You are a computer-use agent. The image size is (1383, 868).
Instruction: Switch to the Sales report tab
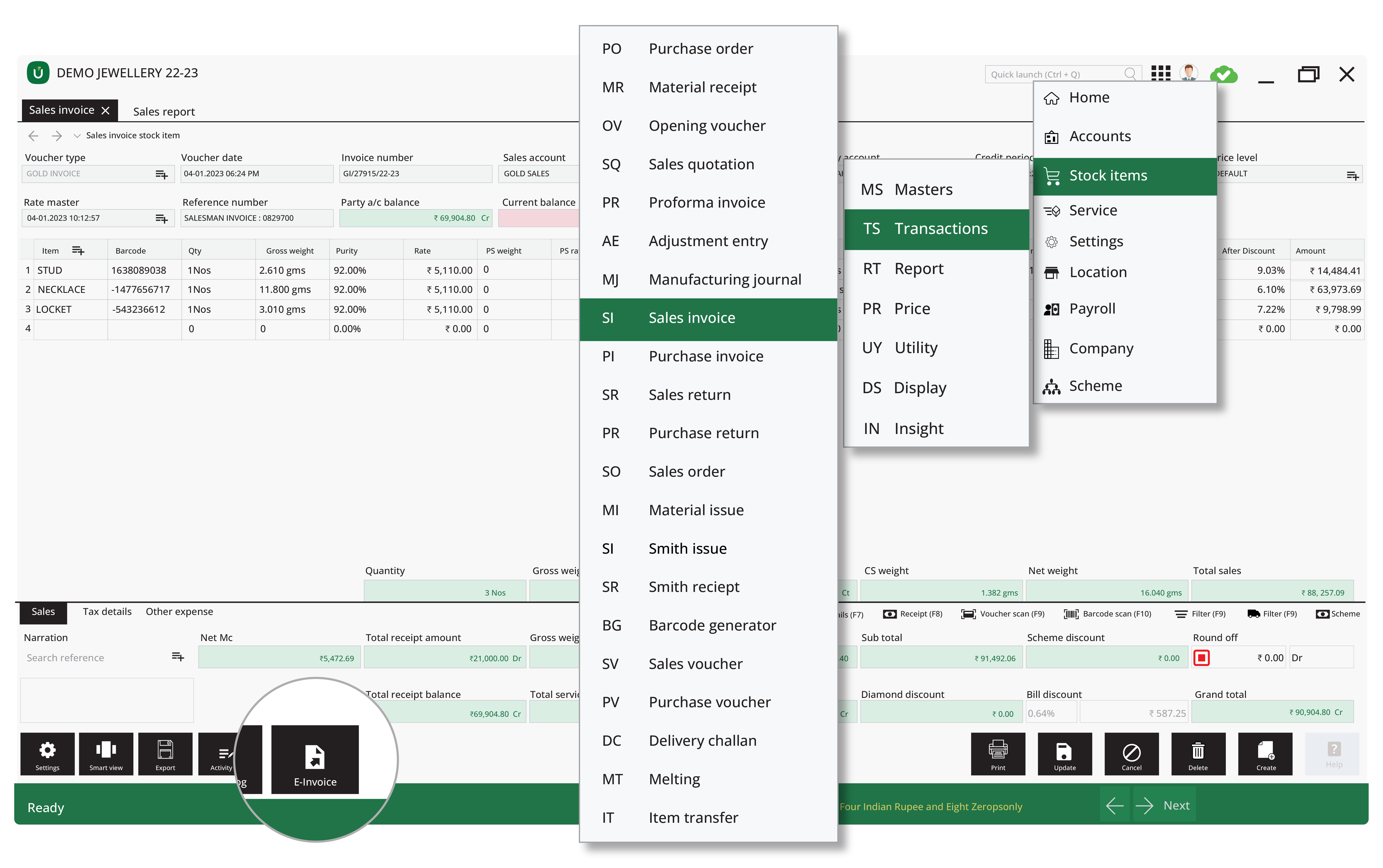(x=164, y=111)
